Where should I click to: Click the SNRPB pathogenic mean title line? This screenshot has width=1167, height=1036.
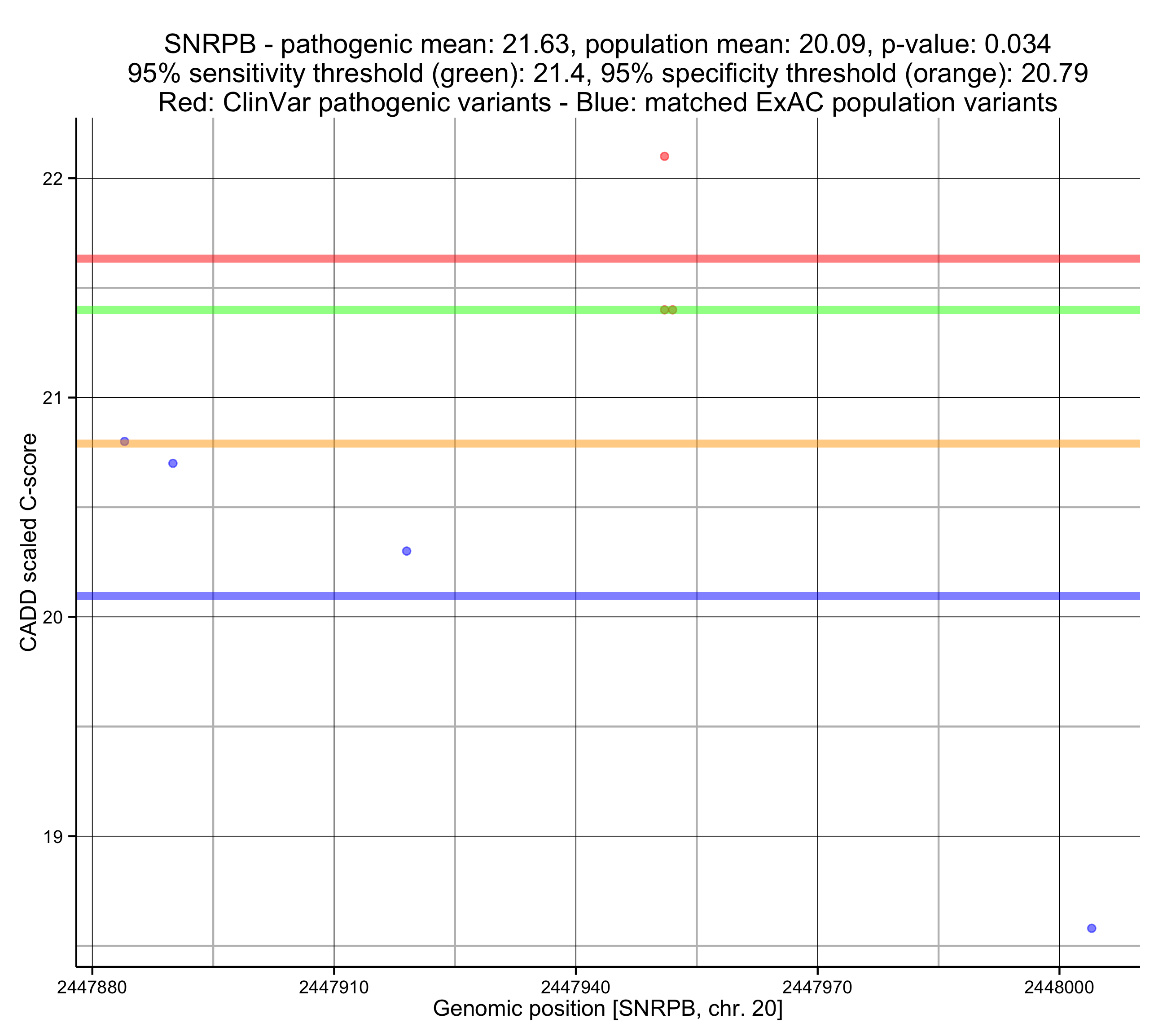click(607, 44)
